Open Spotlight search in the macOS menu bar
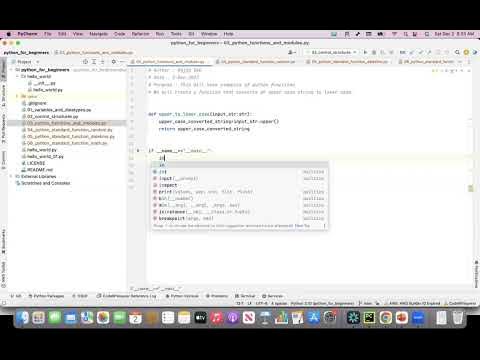480x360 pixels. click(x=406, y=34)
